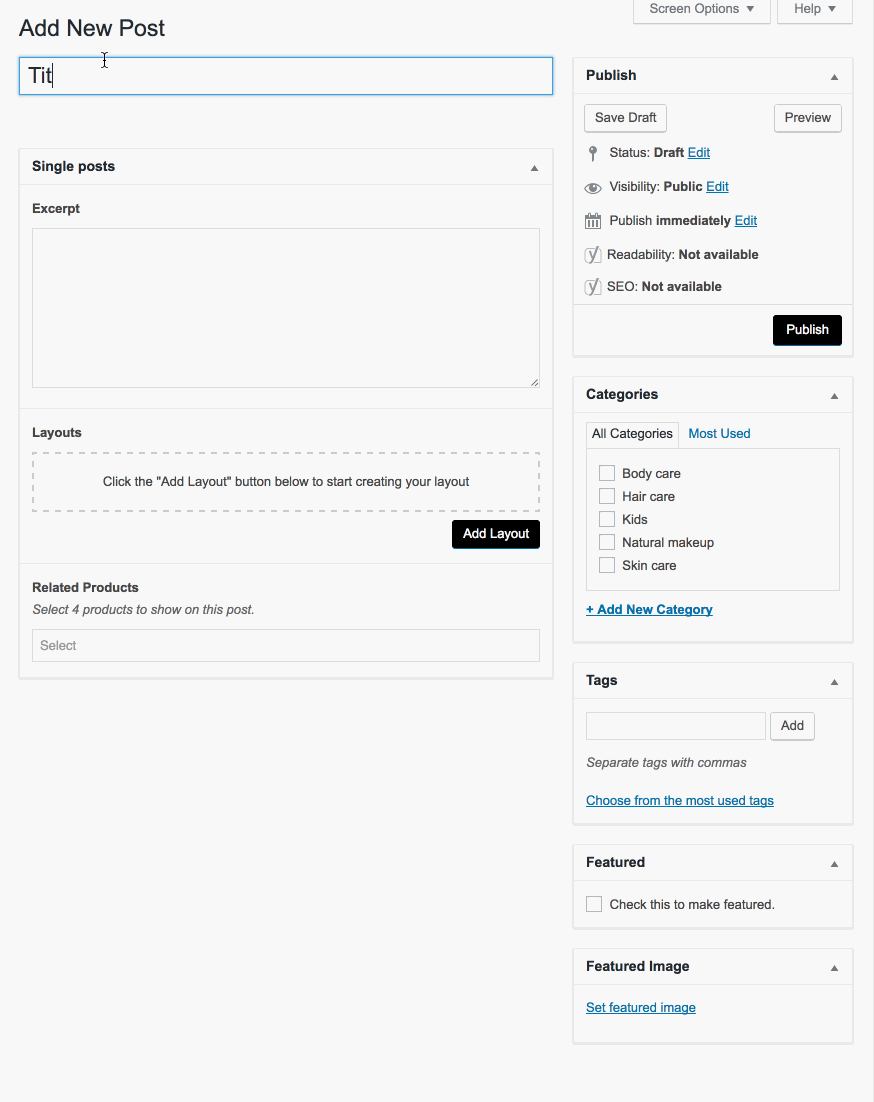The height and width of the screenshot is (1102, 874).
Task: Open the Screen Options dropdown
Action: [x=701, y=9]
